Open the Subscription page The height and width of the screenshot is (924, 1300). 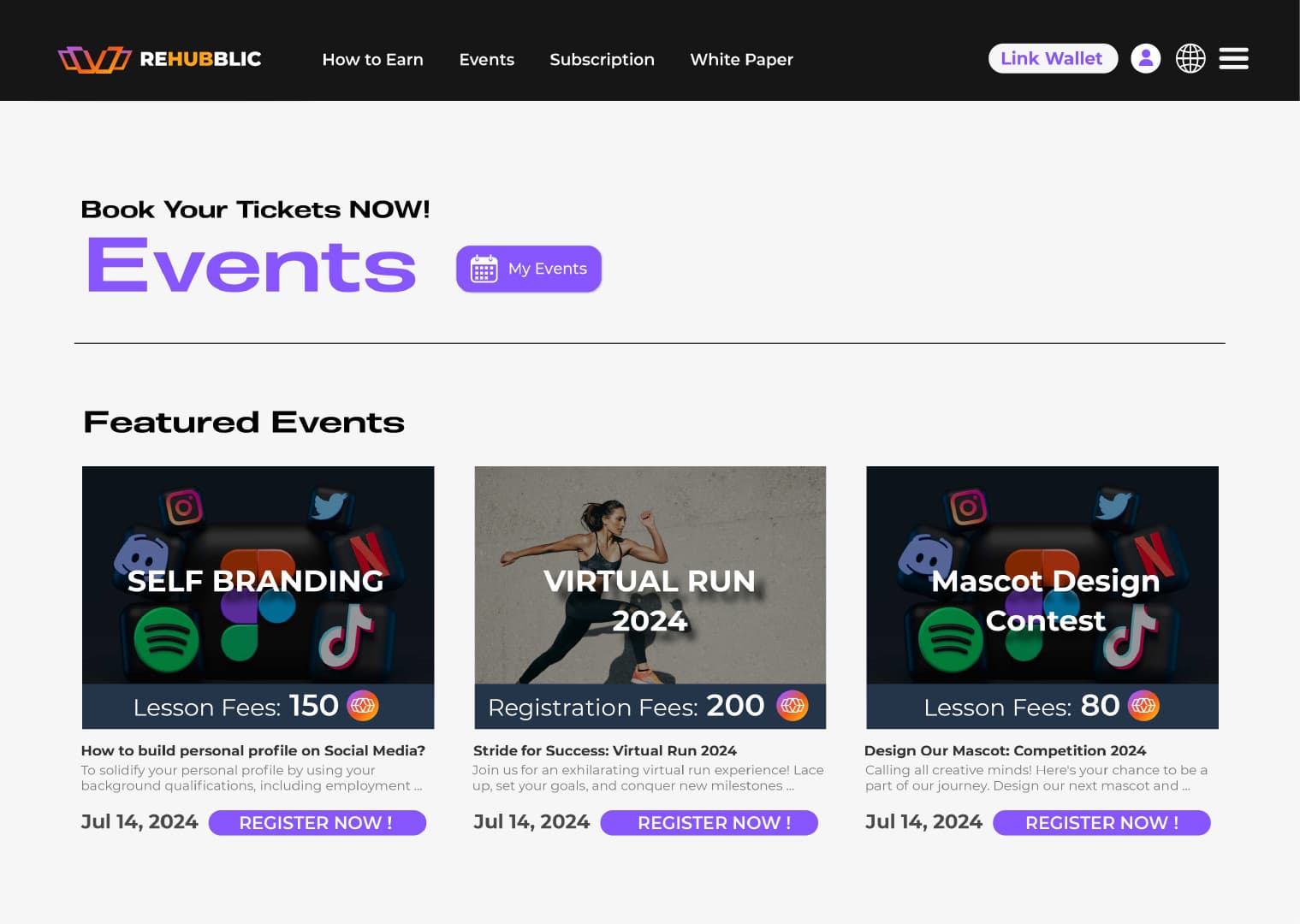click(602, 60)
